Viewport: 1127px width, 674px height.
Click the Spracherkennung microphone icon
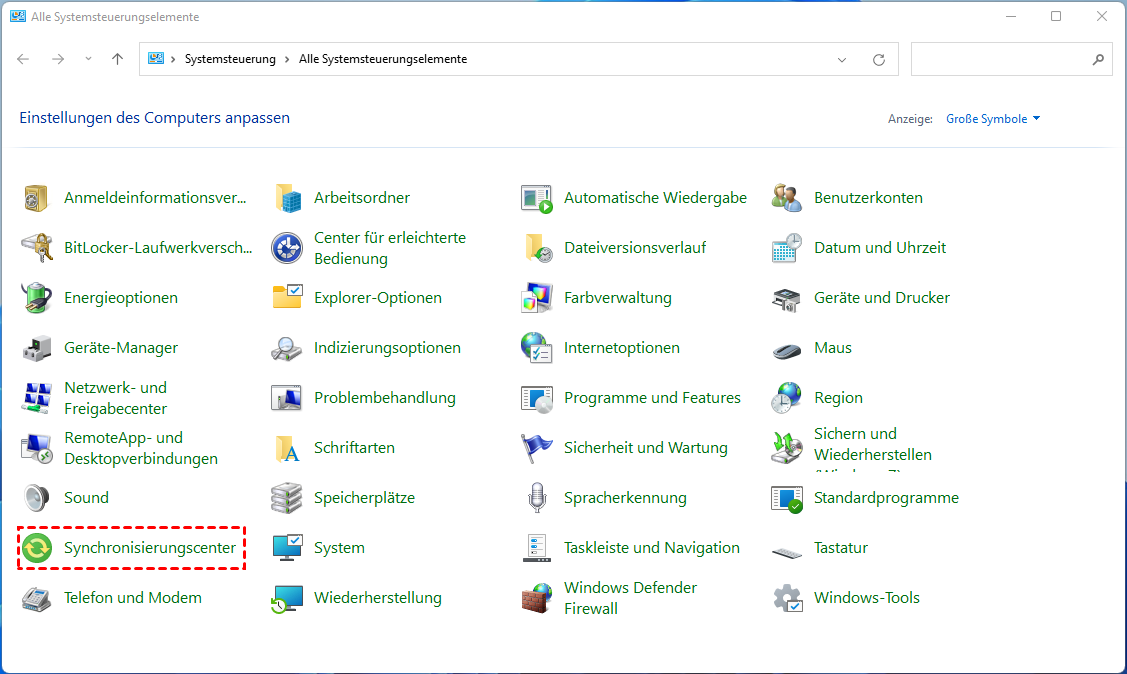tap(537, 498)
